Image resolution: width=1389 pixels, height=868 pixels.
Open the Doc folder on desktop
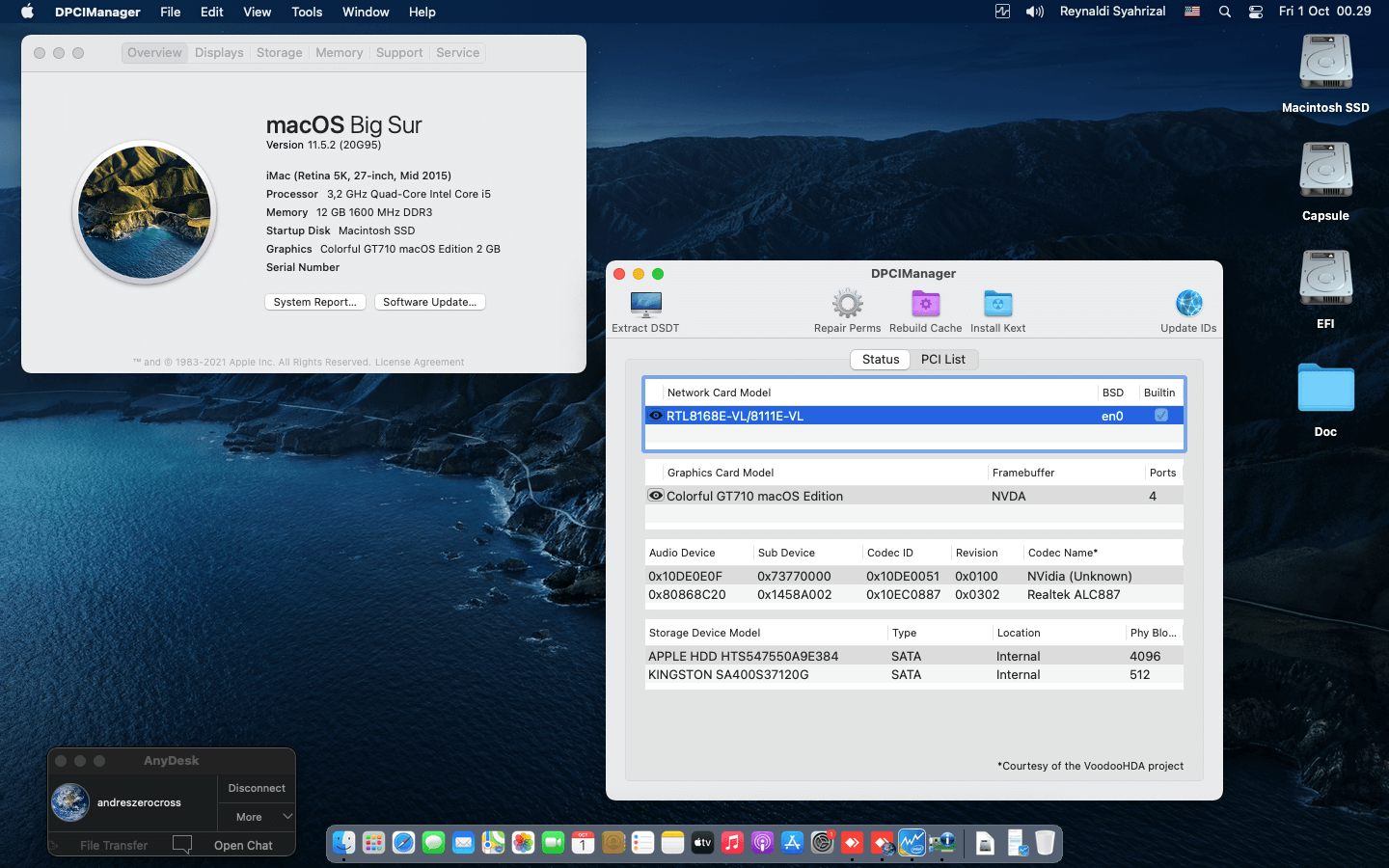coord(1325,388)
